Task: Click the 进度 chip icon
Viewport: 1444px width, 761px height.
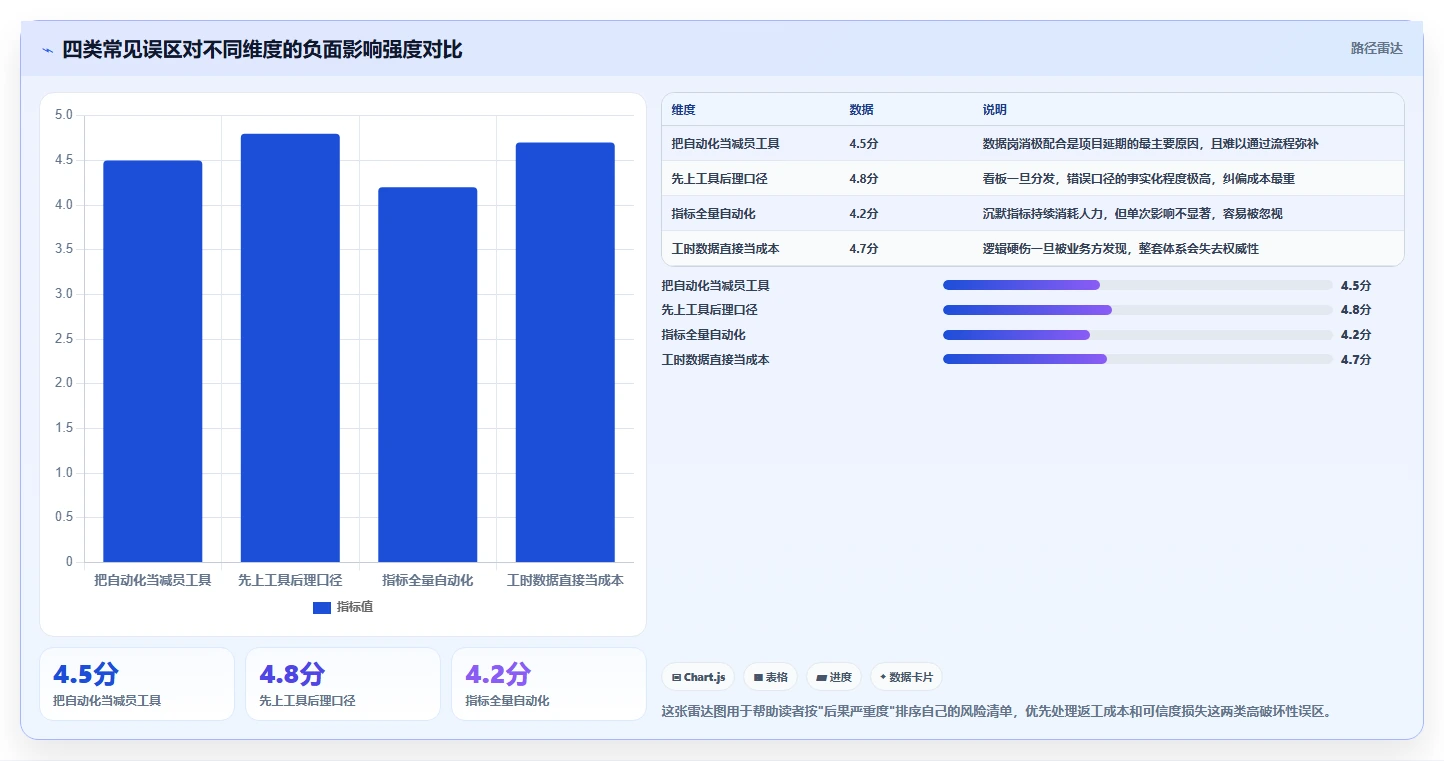Action: click(x=822, y=677)
